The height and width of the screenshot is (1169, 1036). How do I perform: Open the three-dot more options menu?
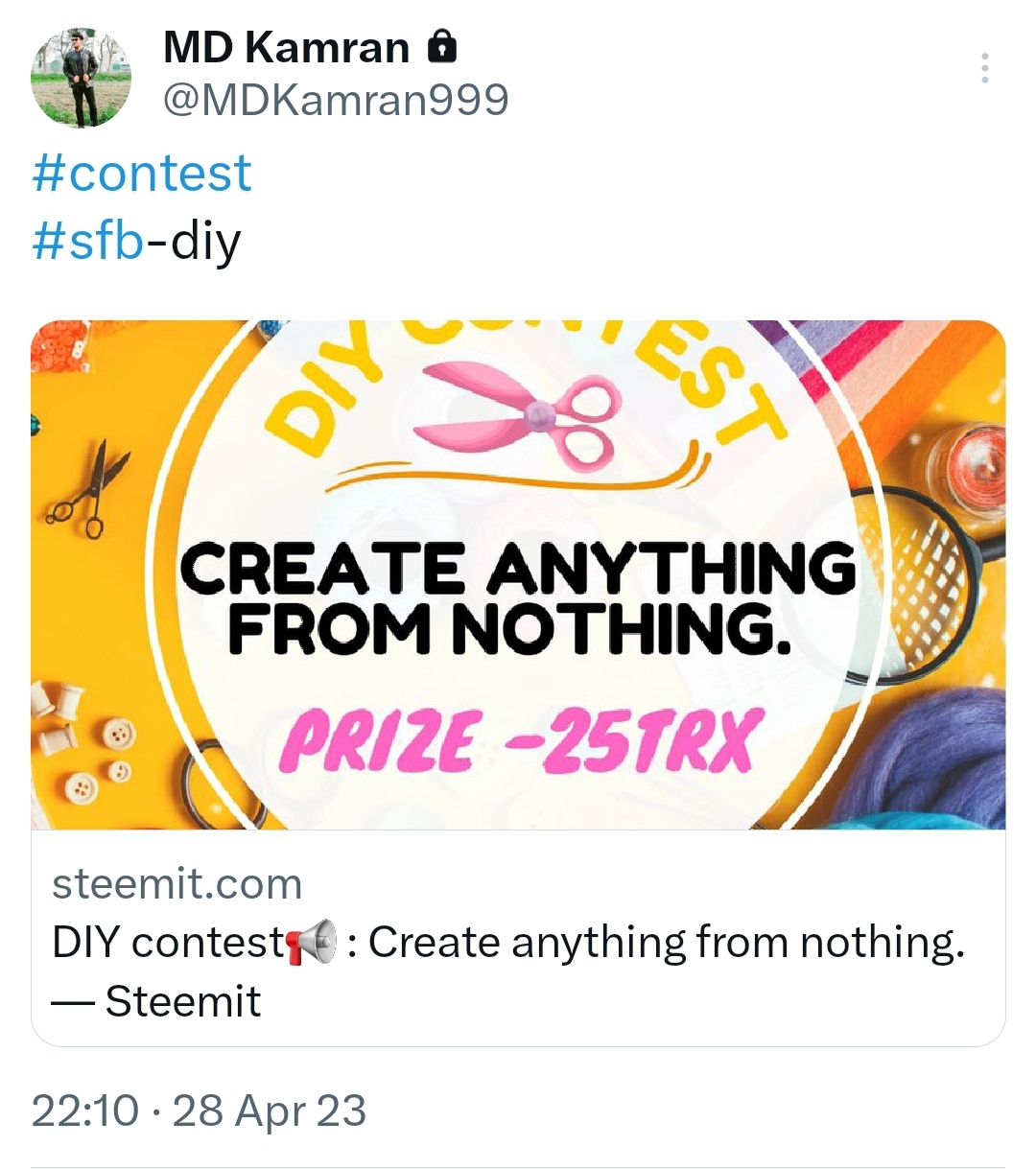point(984,69)
